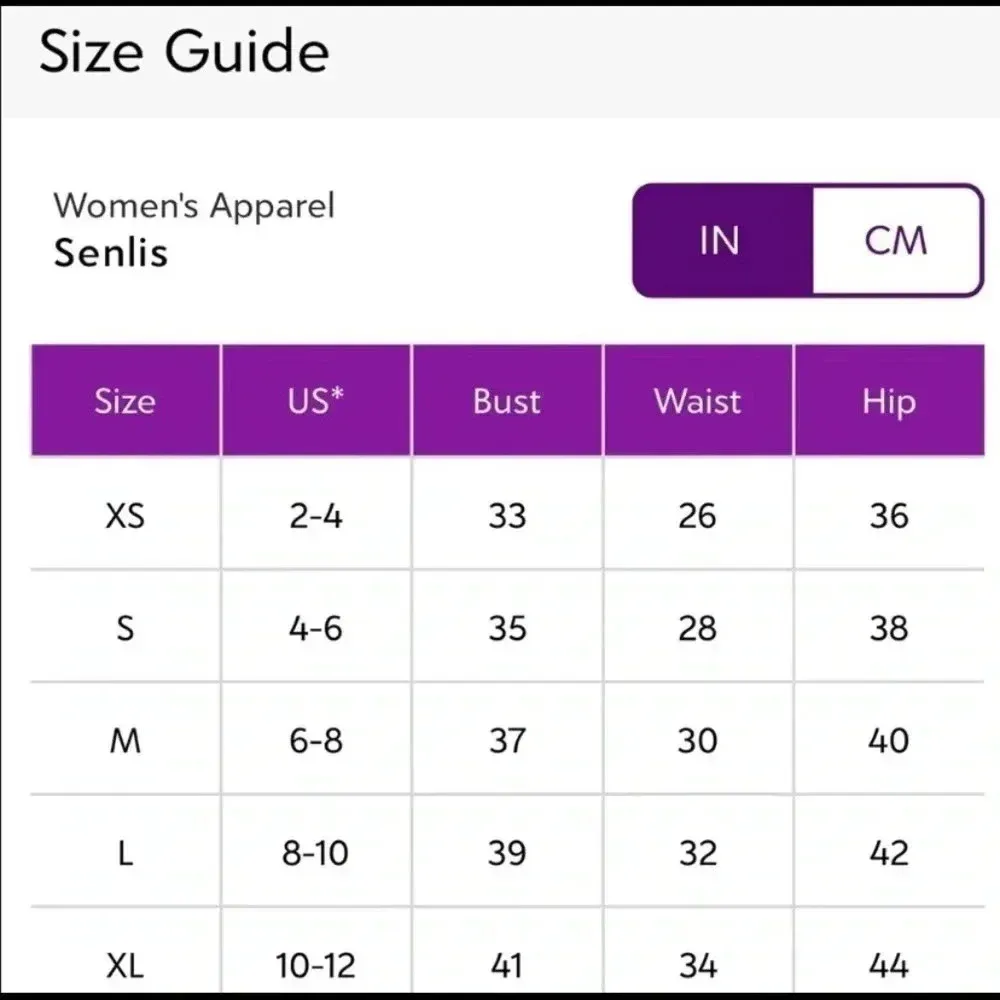
Task: Click the Bust column header
Action: (x=507, y=401)
